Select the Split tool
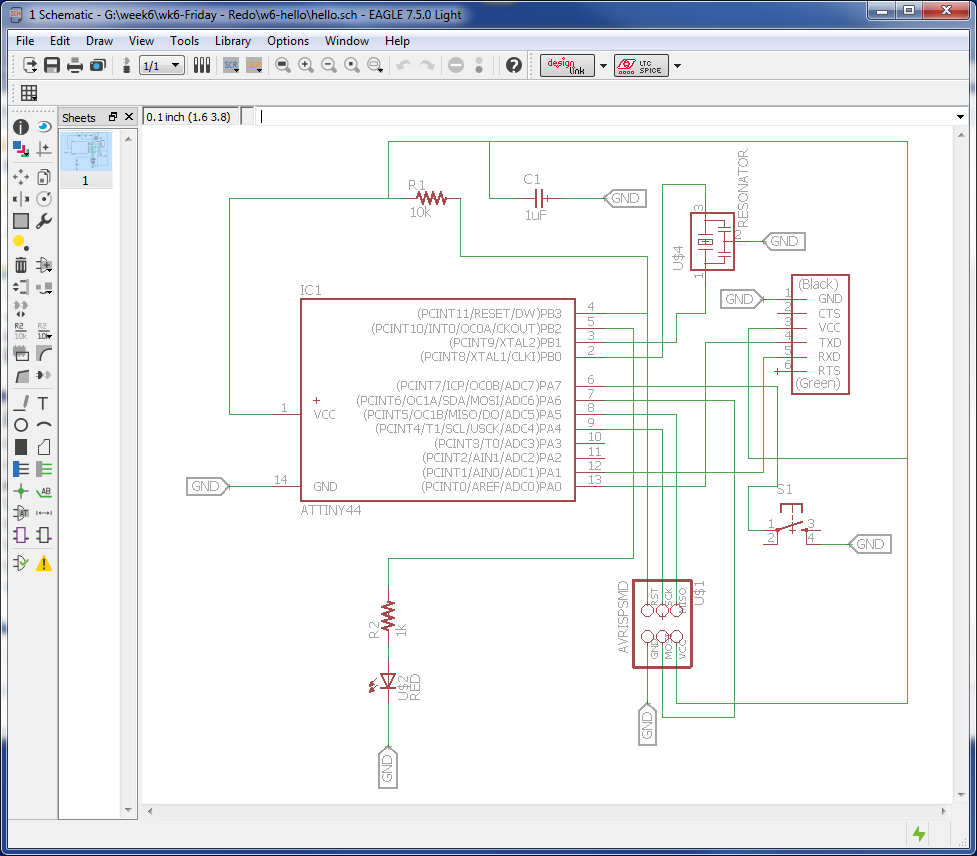This screenshot has width=977, height=856. tap(21, 376)
